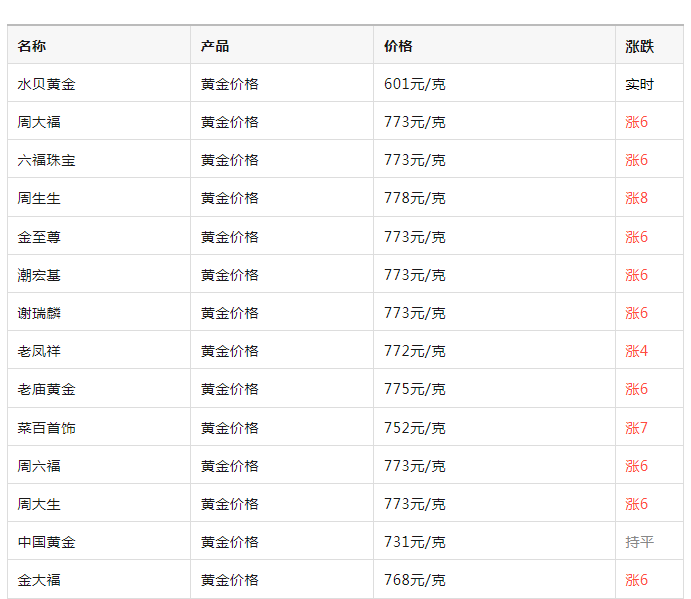Select the 778元/克 price cell
Image resolution: width=691 pixels, height=599 pixels.
(x=415, y=198)
